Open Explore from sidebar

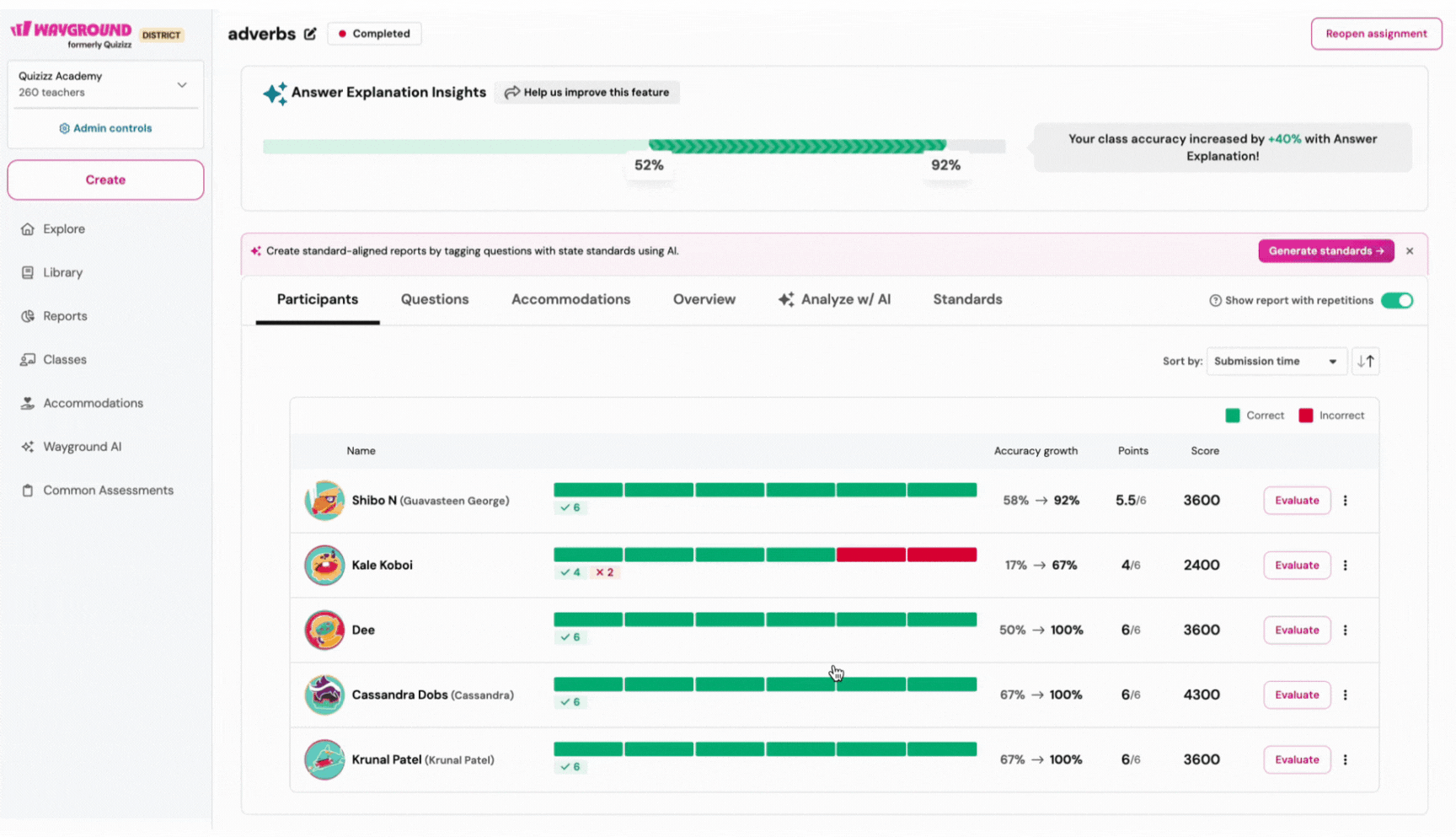point(64,228)
